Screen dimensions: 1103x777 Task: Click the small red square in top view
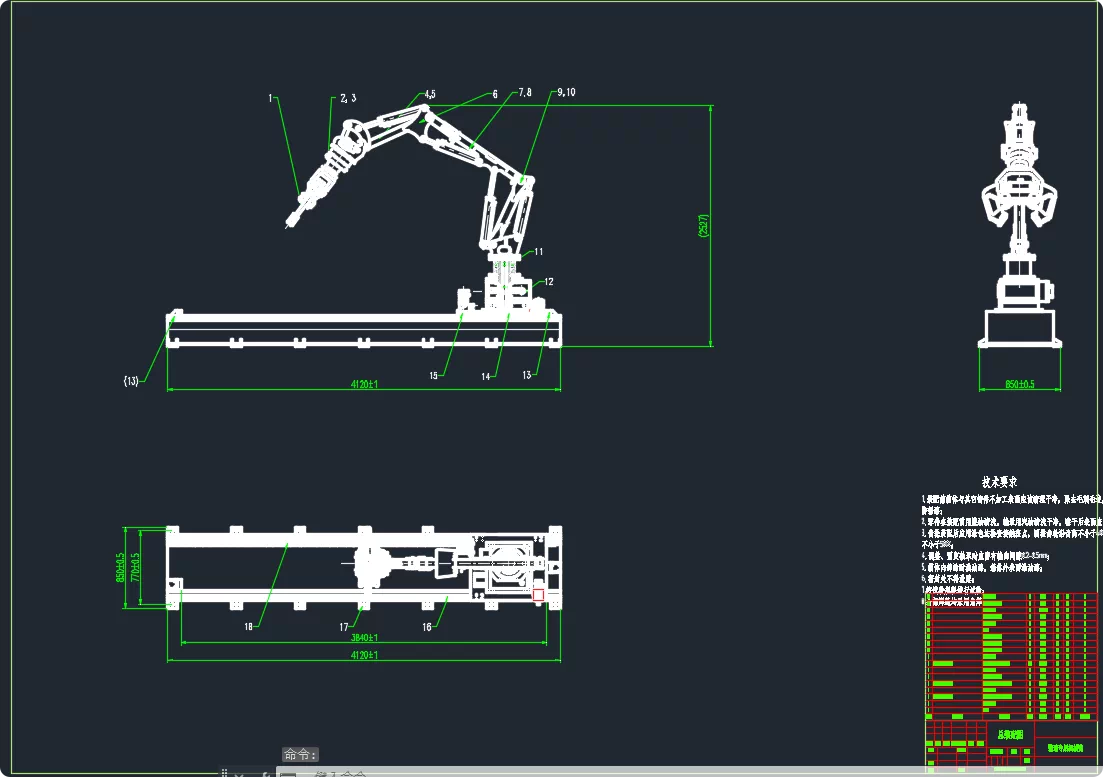(x=538, y=595)
